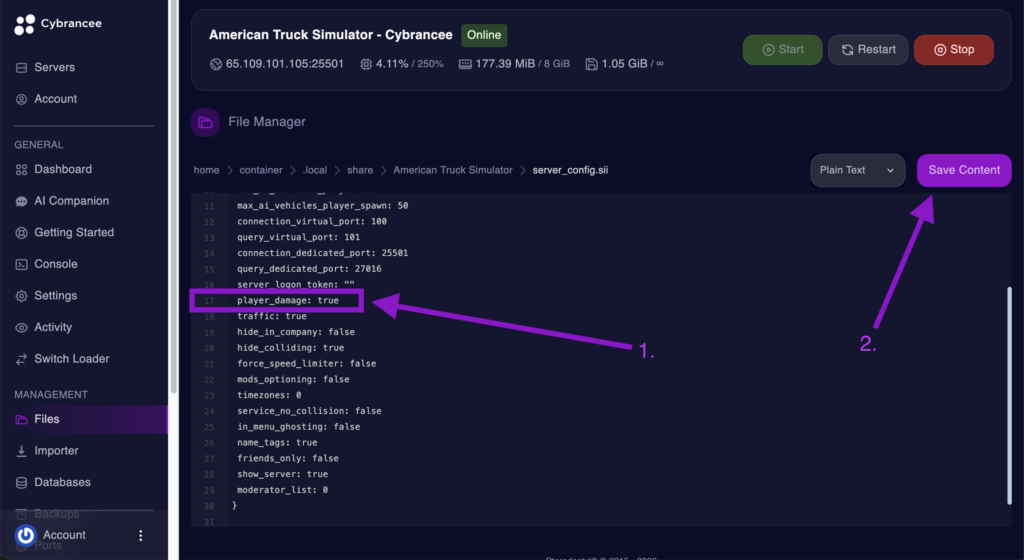
Task: Click the AI Companion chat icon
Action: click(22, 201)
